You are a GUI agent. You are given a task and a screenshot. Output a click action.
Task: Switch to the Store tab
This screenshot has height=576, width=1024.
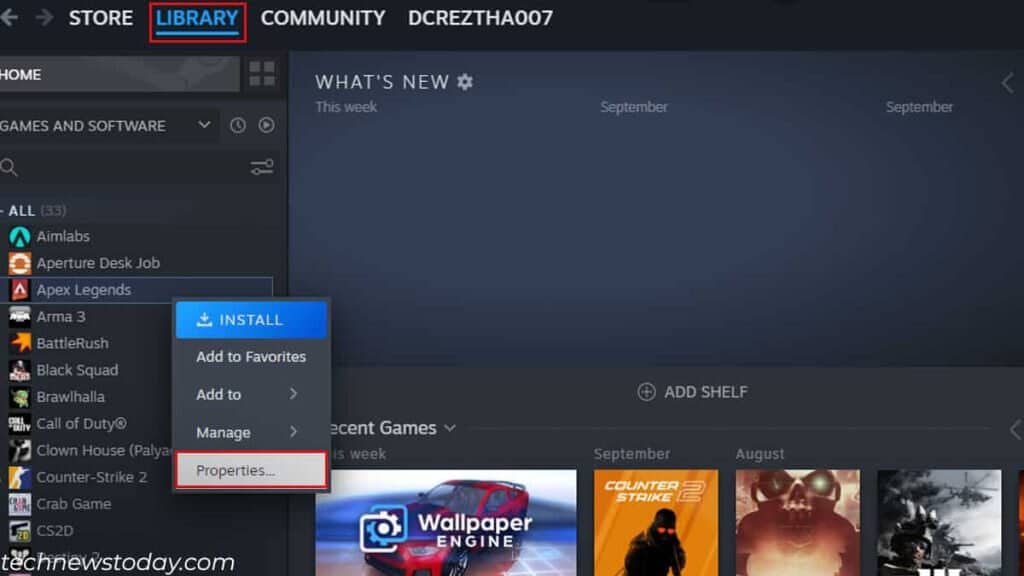click(101, 18)
